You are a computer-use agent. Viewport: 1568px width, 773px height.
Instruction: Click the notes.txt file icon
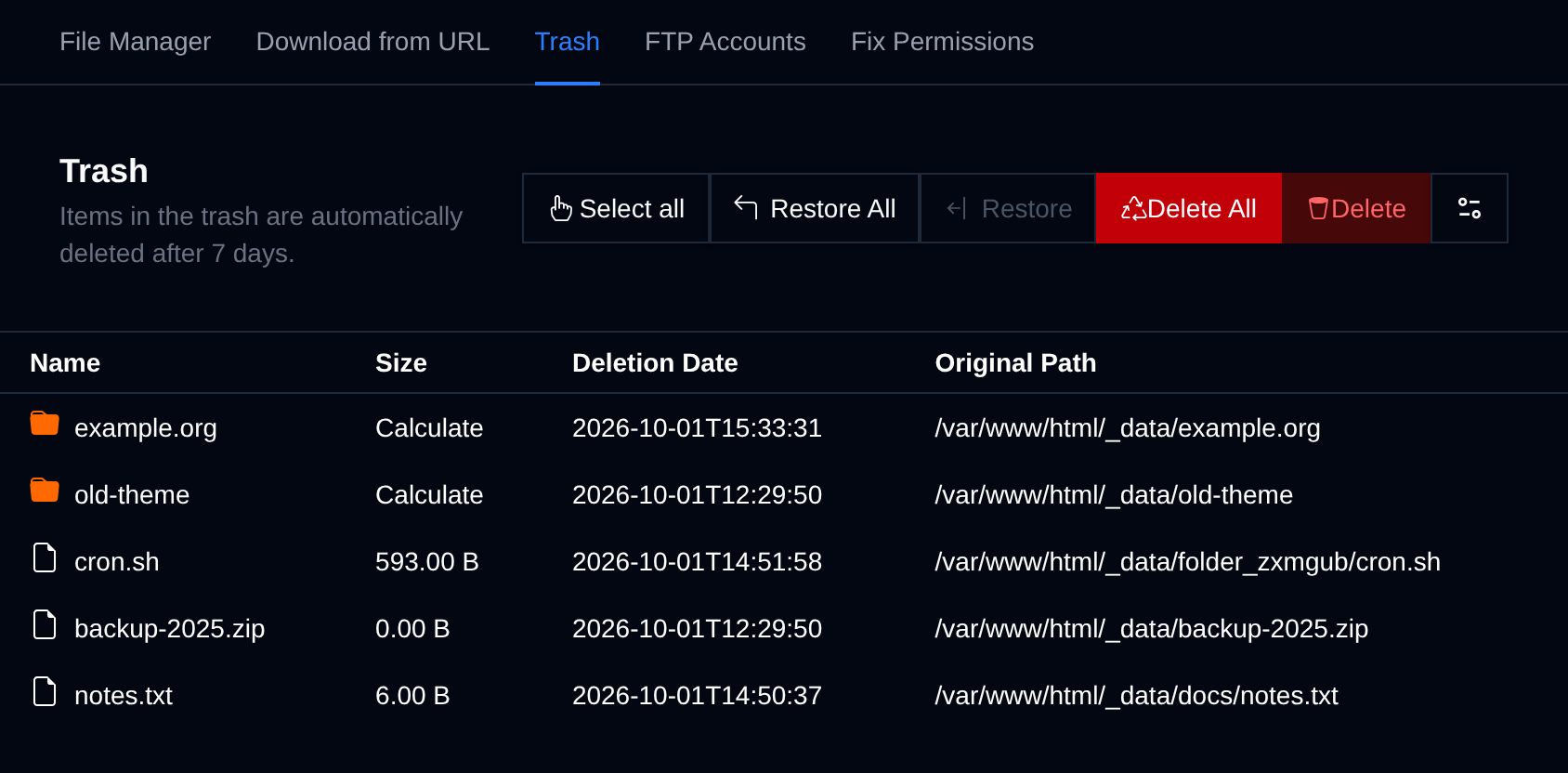point(45,691)
